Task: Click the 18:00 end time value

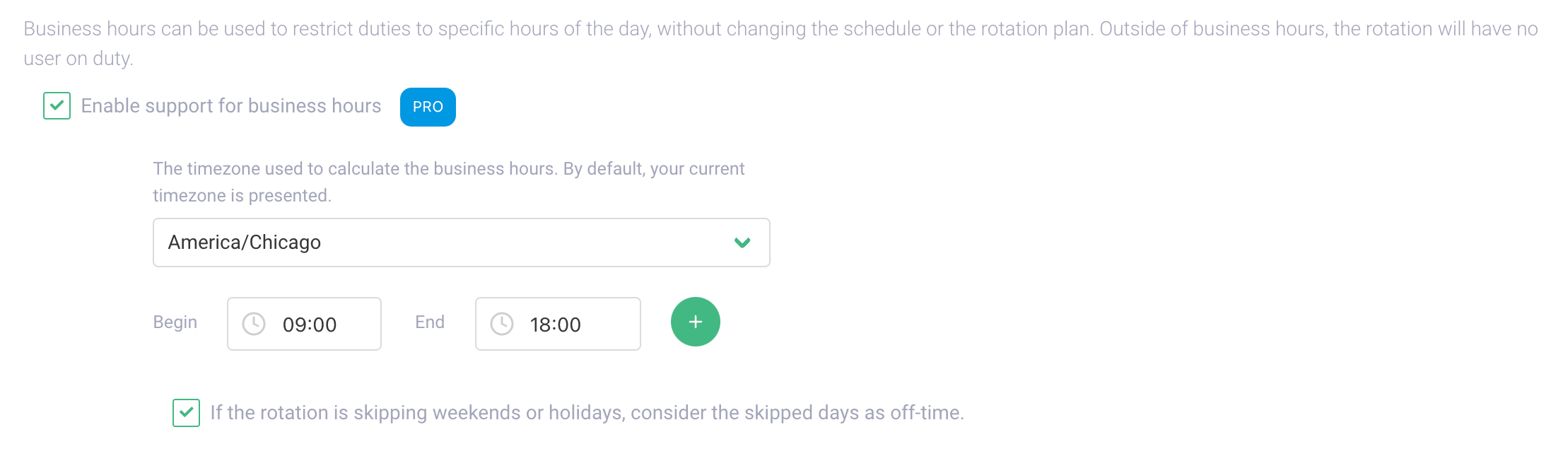Action: 556,325
